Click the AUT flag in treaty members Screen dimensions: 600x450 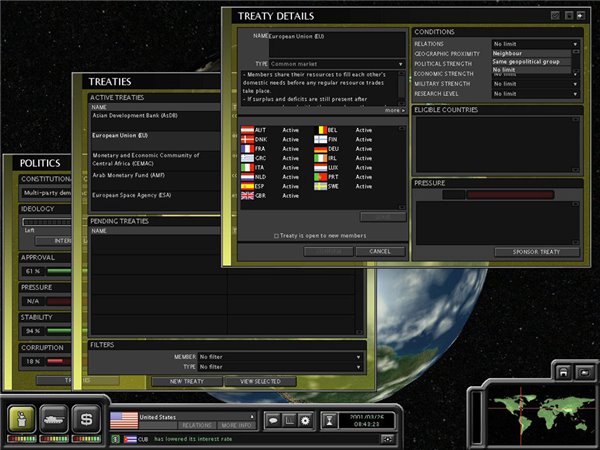(x=247, y=130)
